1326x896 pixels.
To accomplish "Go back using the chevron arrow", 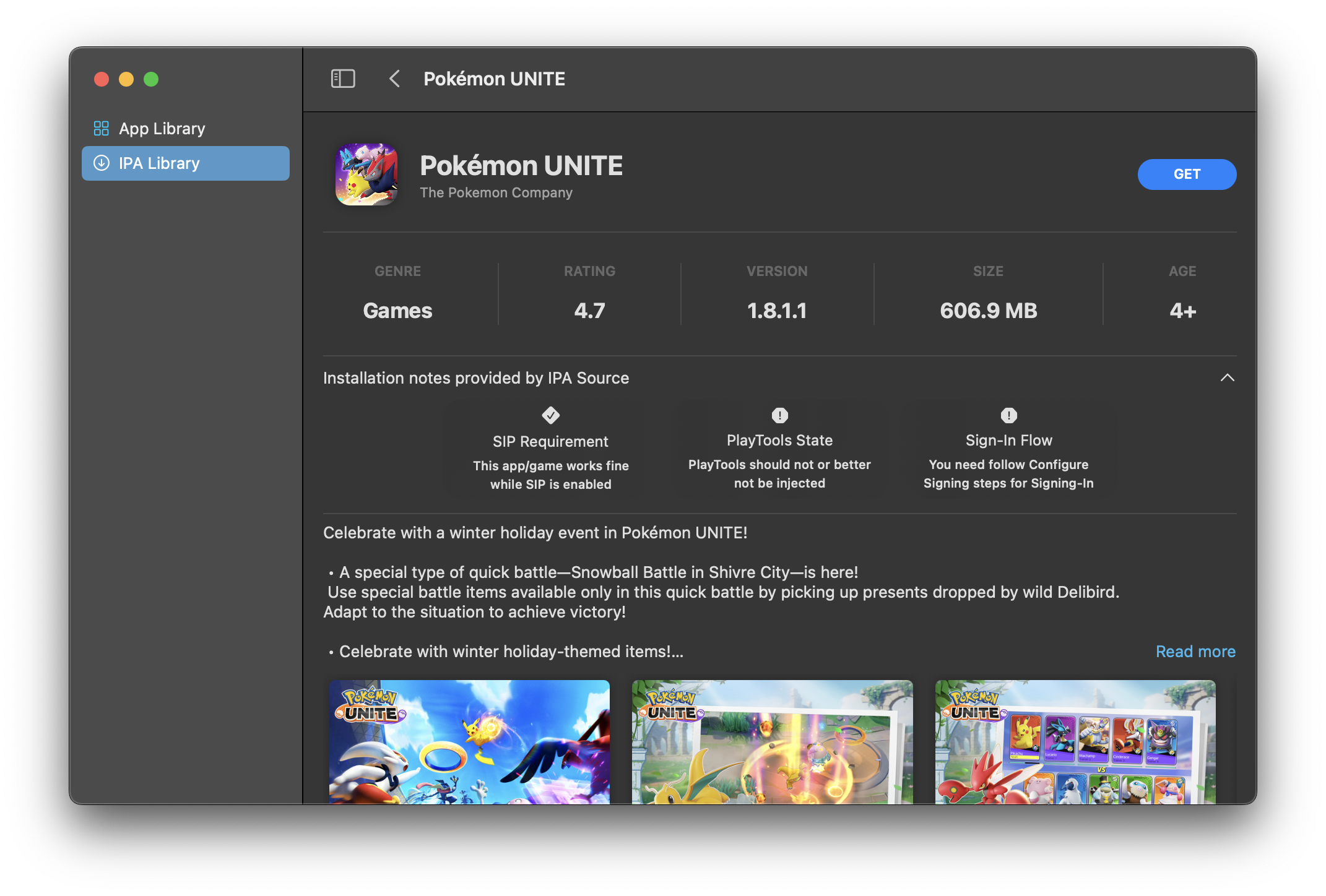I will [394, 79].
